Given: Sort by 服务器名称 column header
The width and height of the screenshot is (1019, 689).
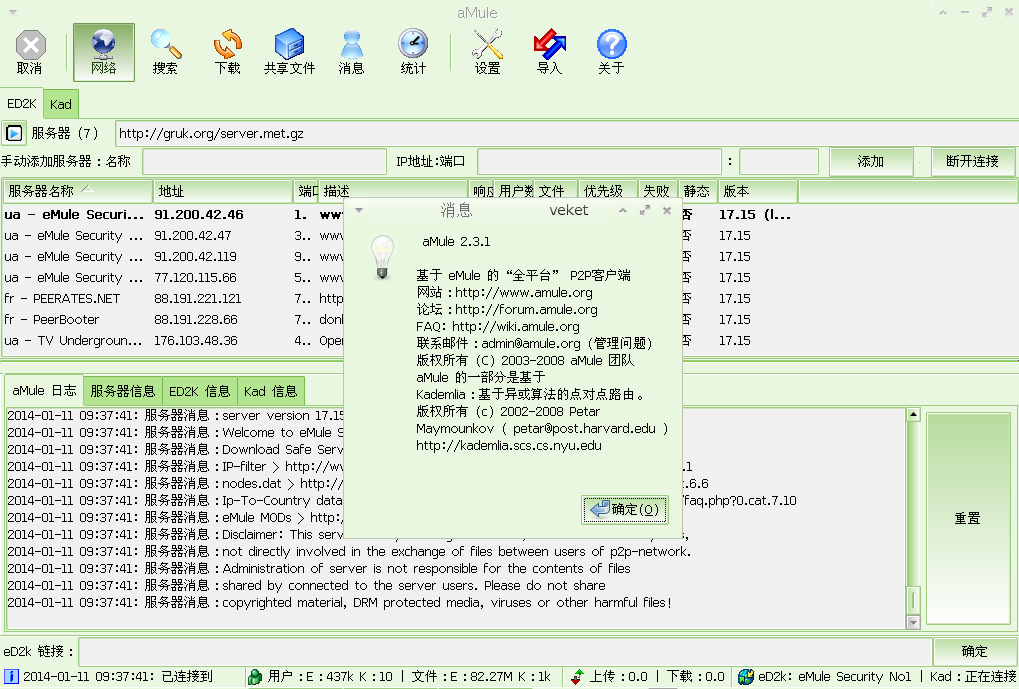Looking at the screenshot, I should coord(78,191).
